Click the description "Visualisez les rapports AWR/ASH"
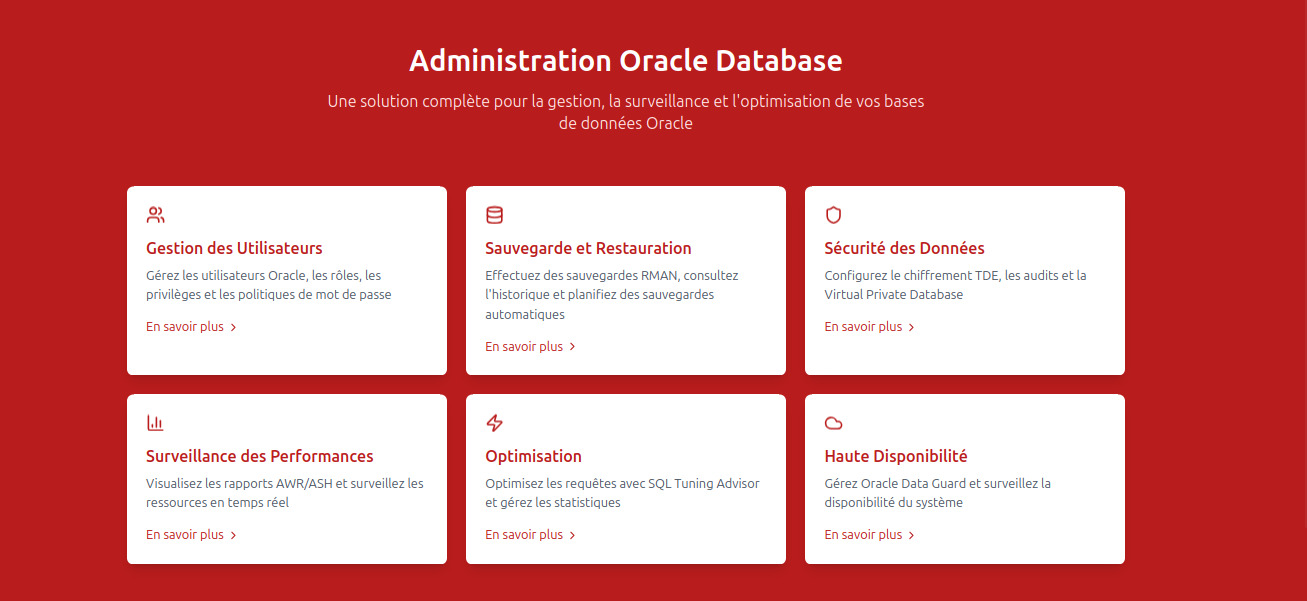This screenshot has height=601, width=1307. click(x=285, y=493)
